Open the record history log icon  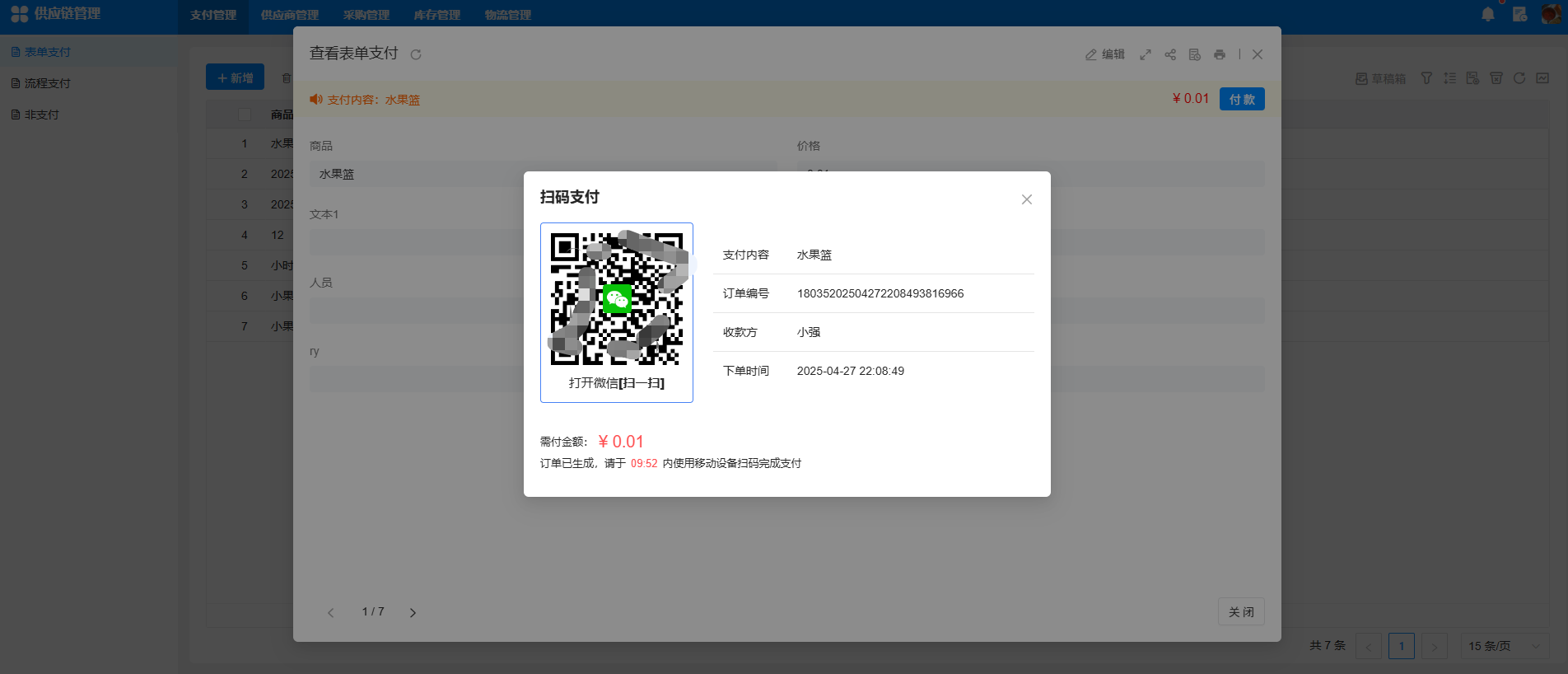pyautogui.click(x=1195, y=54)
